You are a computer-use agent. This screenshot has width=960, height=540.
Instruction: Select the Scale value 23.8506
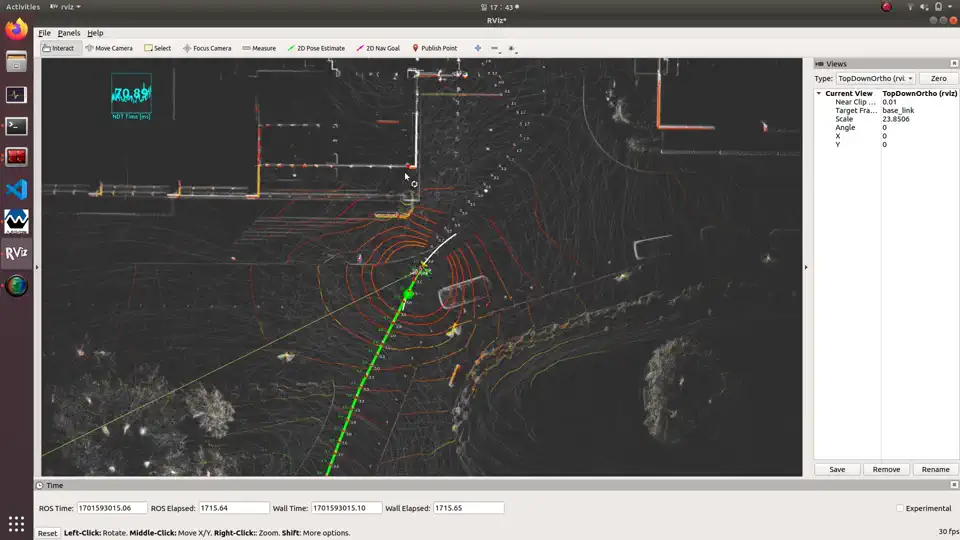click(895, 119)
